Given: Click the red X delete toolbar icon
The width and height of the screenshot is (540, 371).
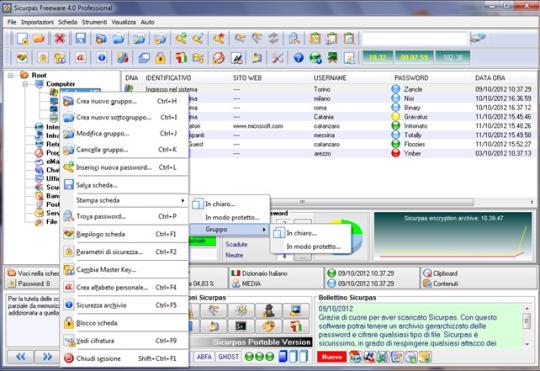Looking at the screenshot, I should (x=60, y=38).
